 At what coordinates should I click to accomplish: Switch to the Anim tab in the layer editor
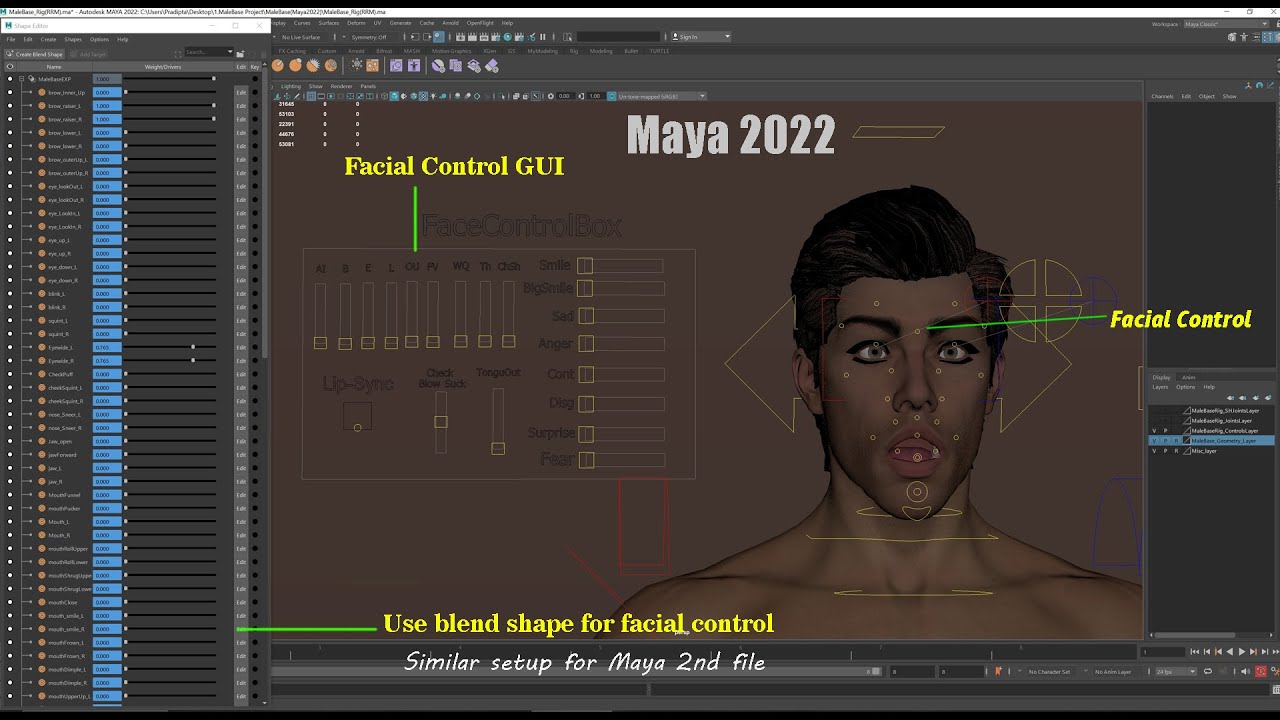tap(1189, 377)
